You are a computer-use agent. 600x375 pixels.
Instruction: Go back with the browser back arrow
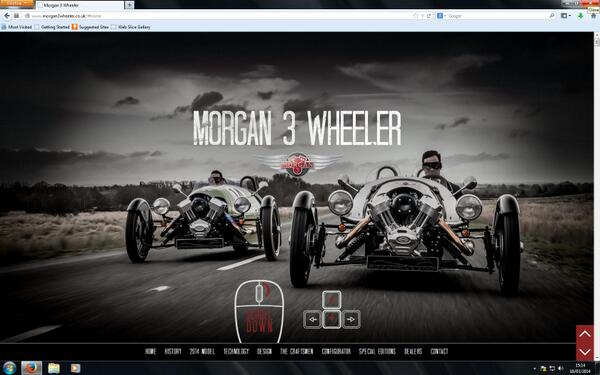click(x=7, y=16)
